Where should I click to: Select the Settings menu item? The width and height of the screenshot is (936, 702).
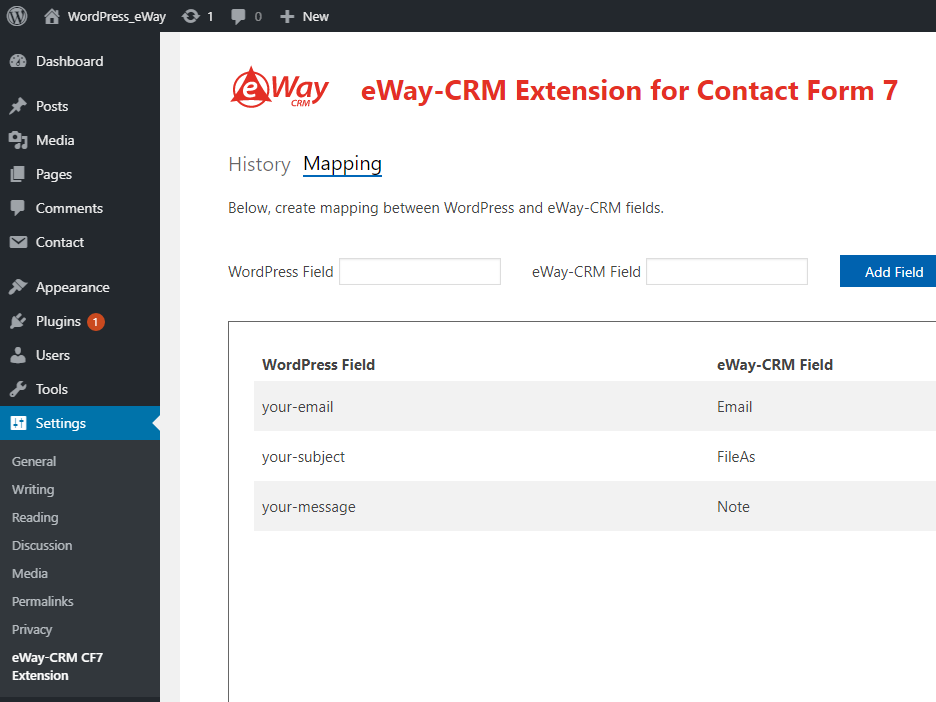pyautogui.click(x=80, y=423)
